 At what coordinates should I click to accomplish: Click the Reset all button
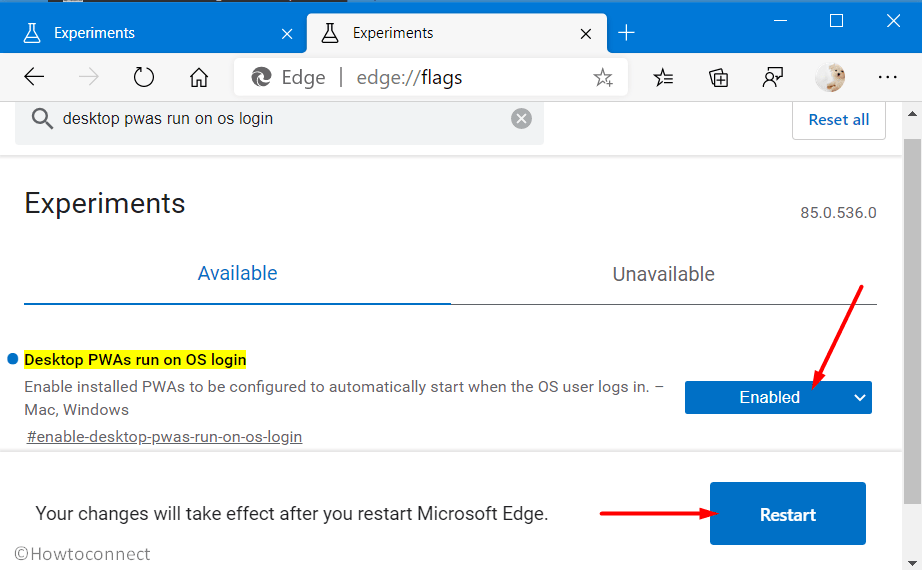(x=839, y=120)
